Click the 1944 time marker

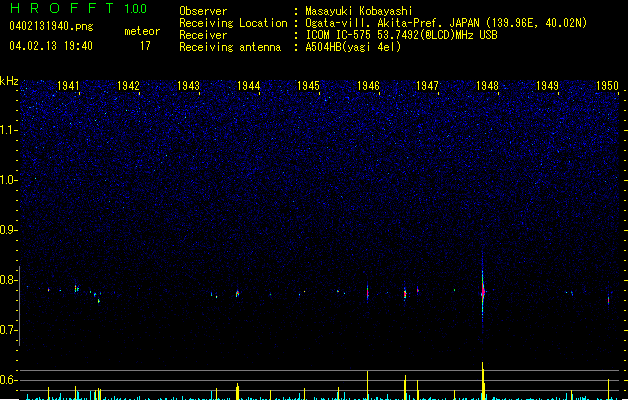248,85
